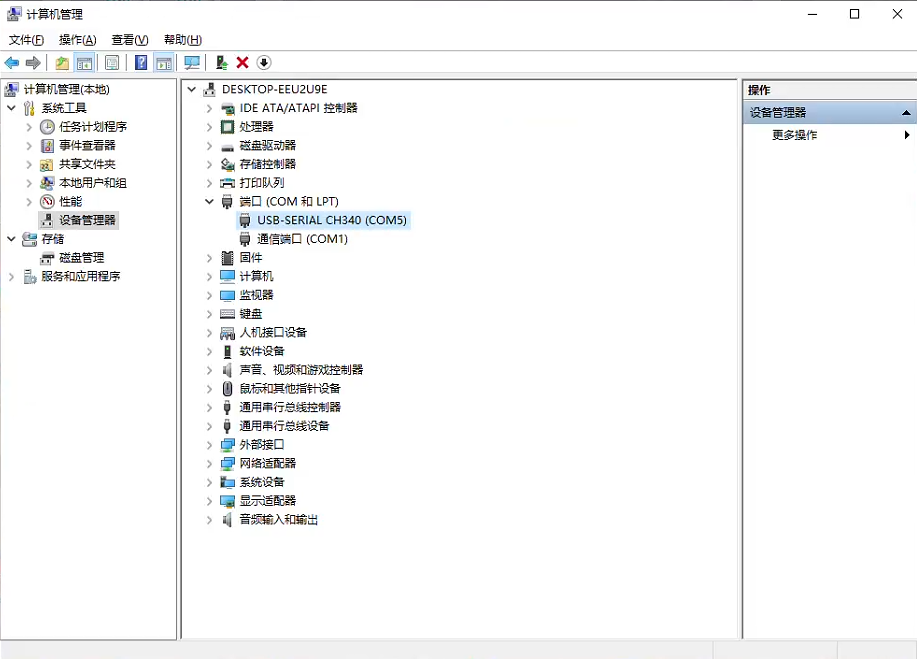Select 磁盘管理 in the left tree
The height and width of the screenshot is (659, 917).
tap(81, 258)
